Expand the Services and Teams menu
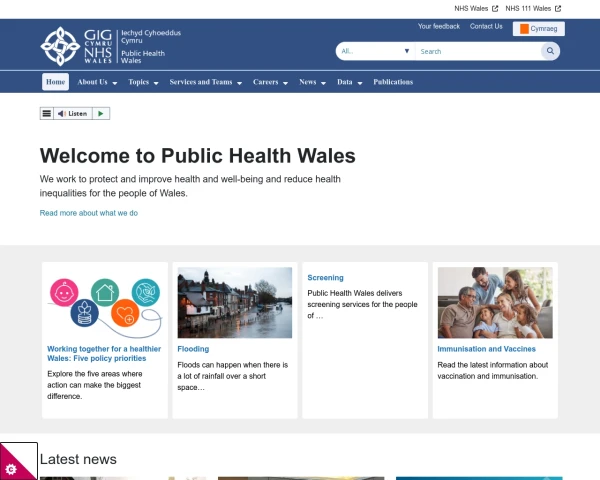Screen dimensions: 600x480 [x=205, y=82]
